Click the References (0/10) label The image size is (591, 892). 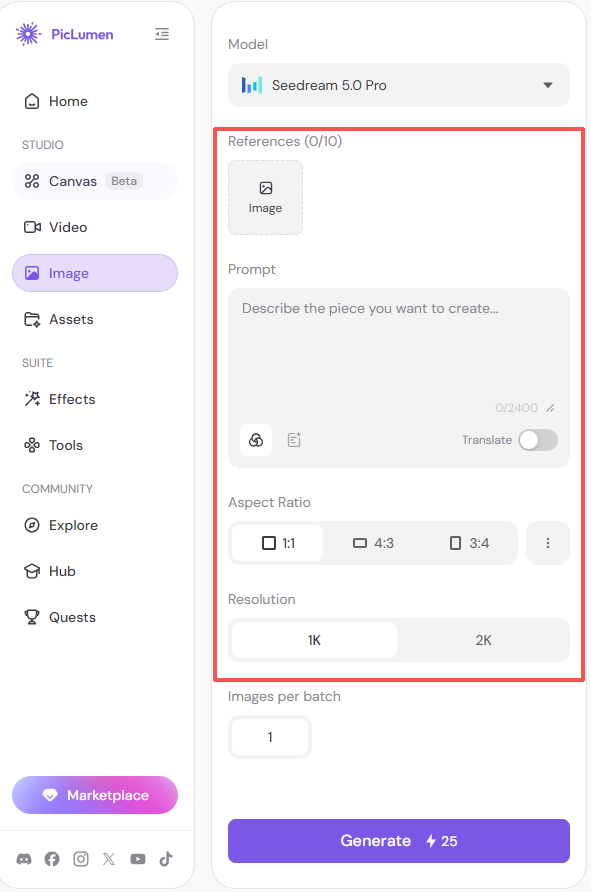pos(285,141)
